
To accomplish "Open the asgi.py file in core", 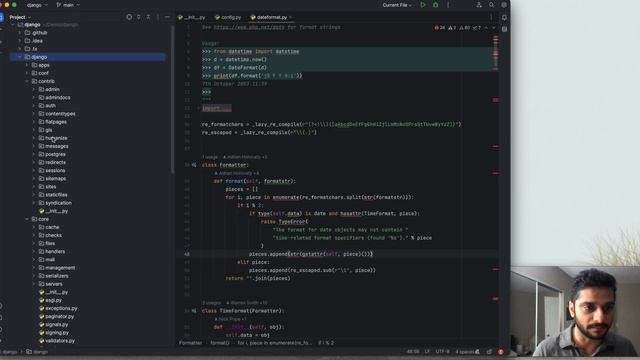I will [x=50, y=300].
